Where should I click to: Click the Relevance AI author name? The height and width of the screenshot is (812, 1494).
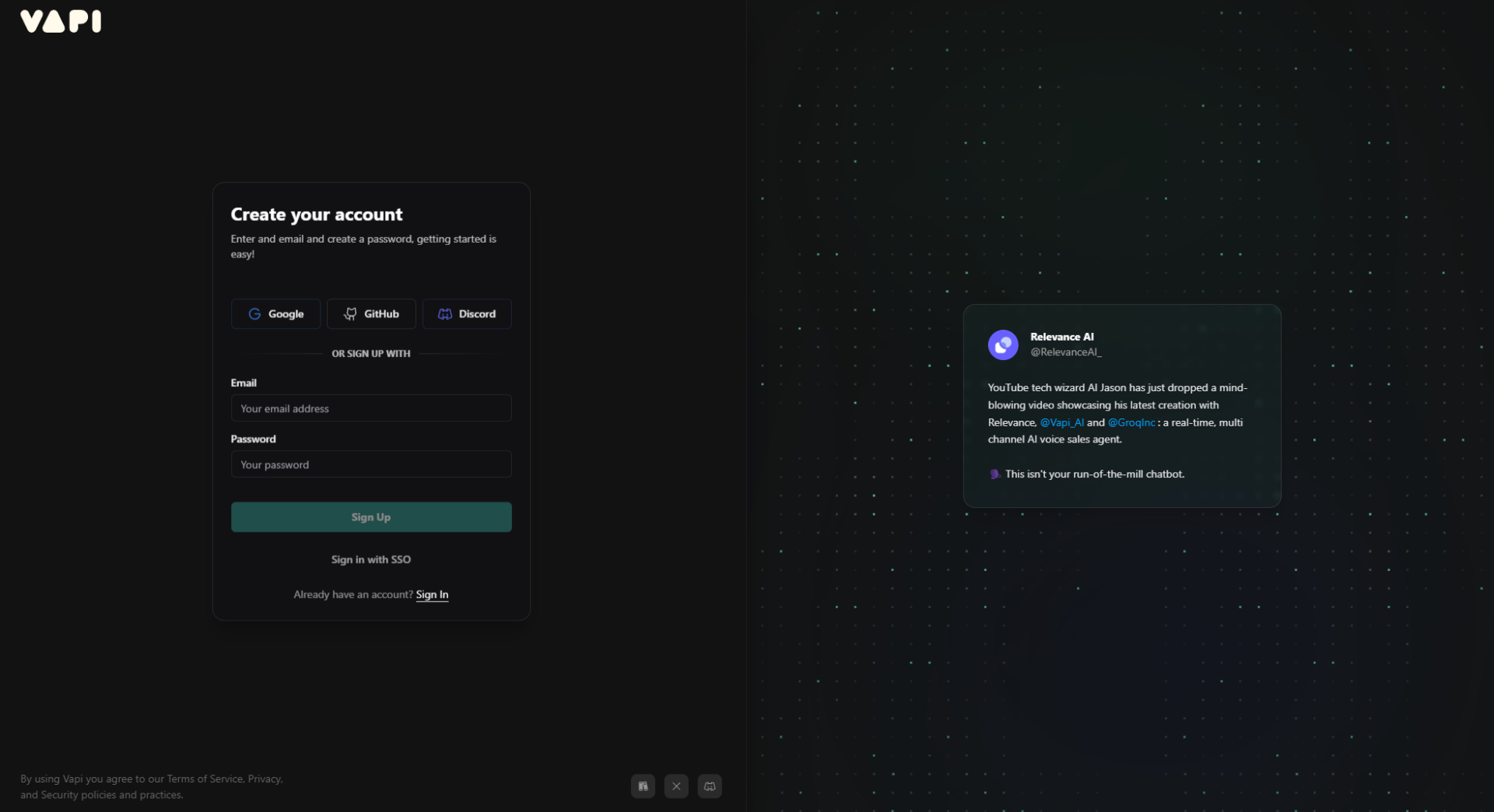1061,337
